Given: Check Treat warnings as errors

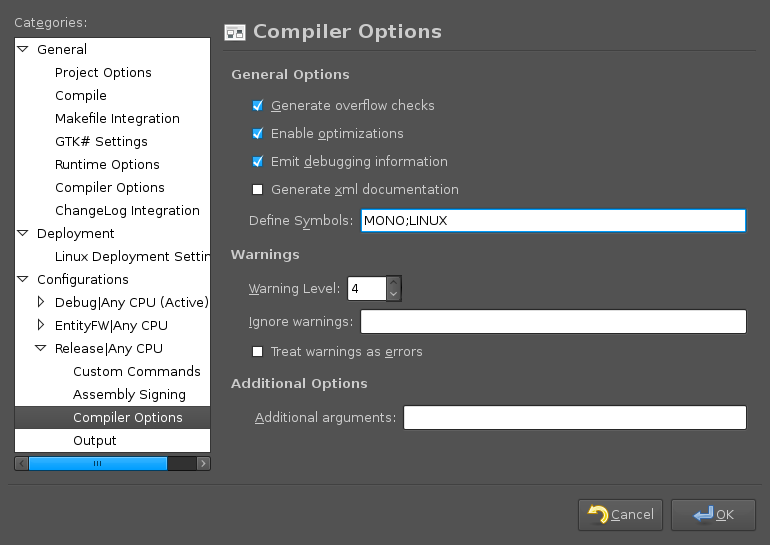Looking at the screenshot, I should [257, 352].
